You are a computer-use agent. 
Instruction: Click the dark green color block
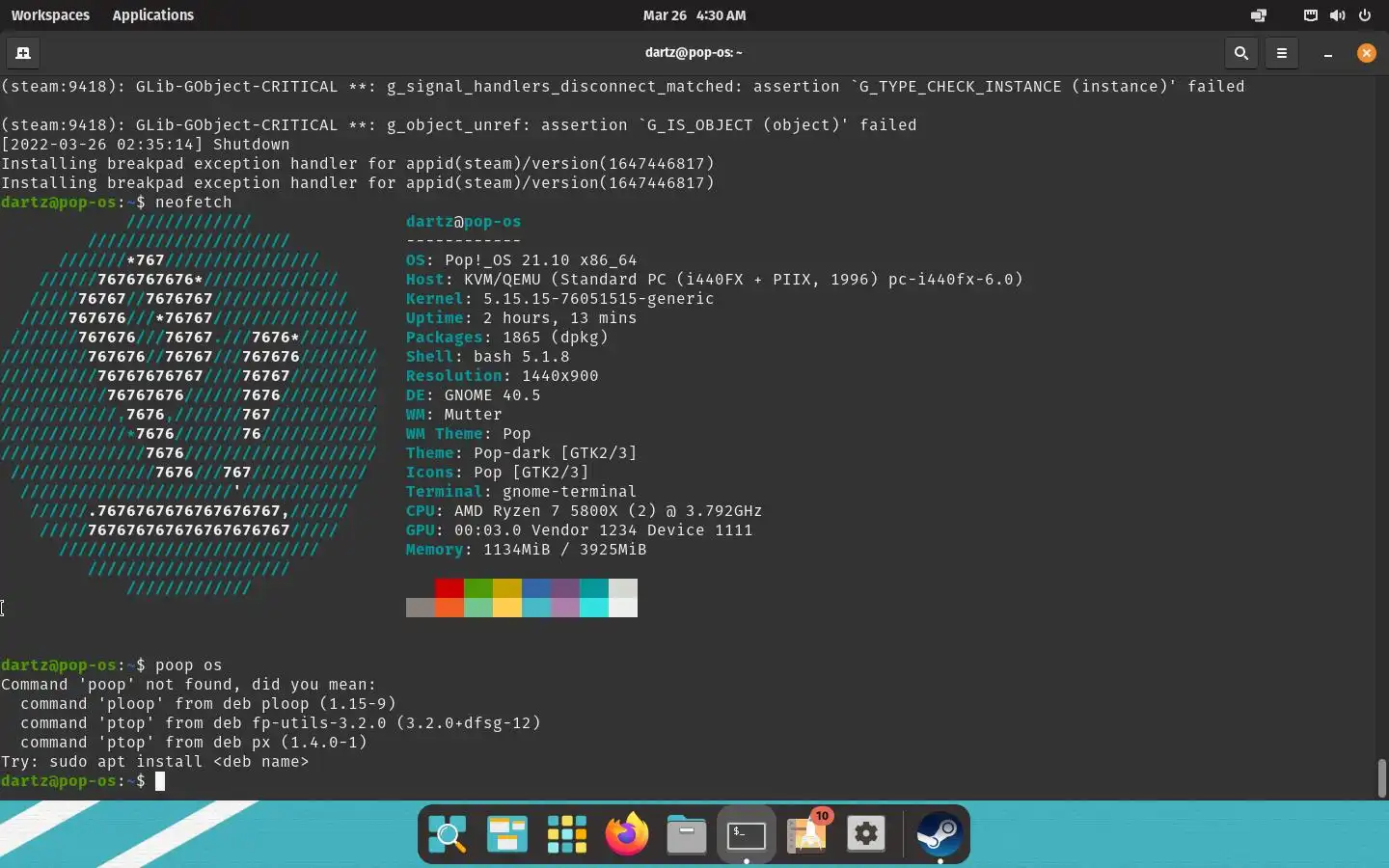[x=478, y=588]
